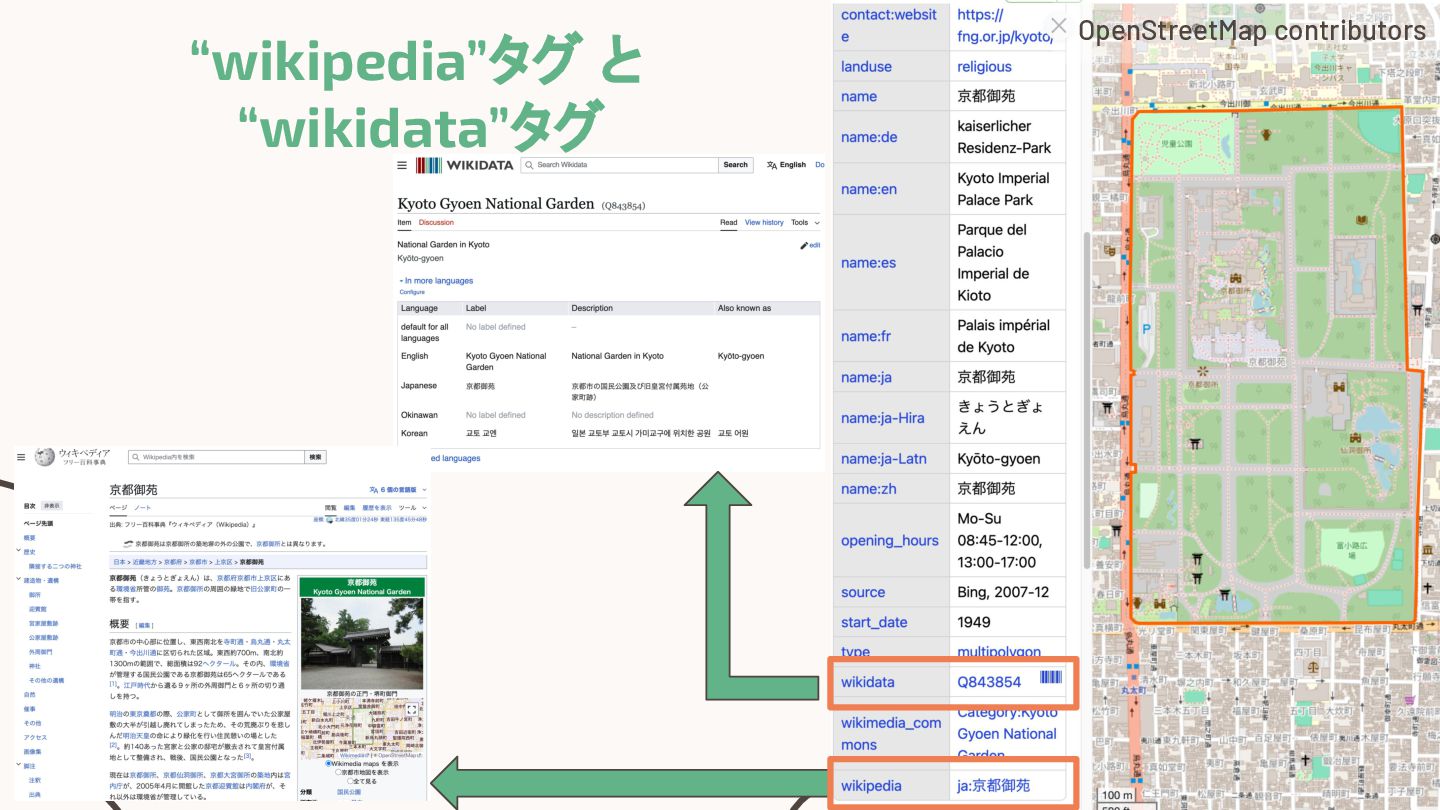The image size is (1440, 810).
Task: Open the 近畿地方 breadcrumb link
Action: click(145, 562)
